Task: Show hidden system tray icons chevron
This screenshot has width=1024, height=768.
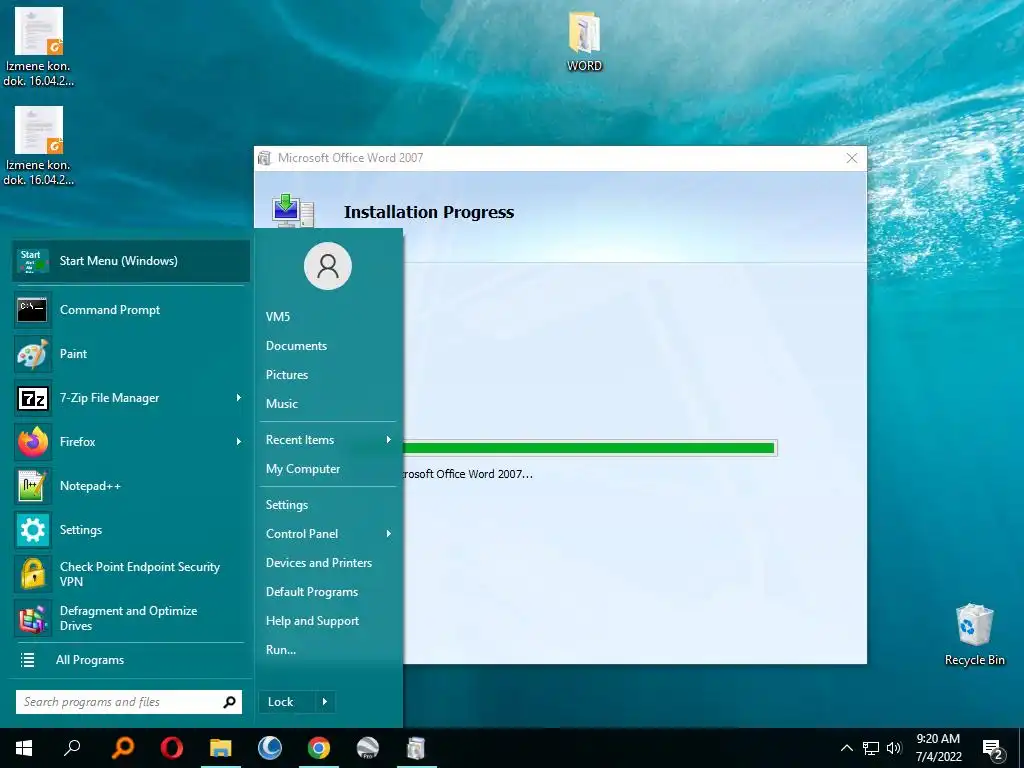Action: [x=846, y=748]
